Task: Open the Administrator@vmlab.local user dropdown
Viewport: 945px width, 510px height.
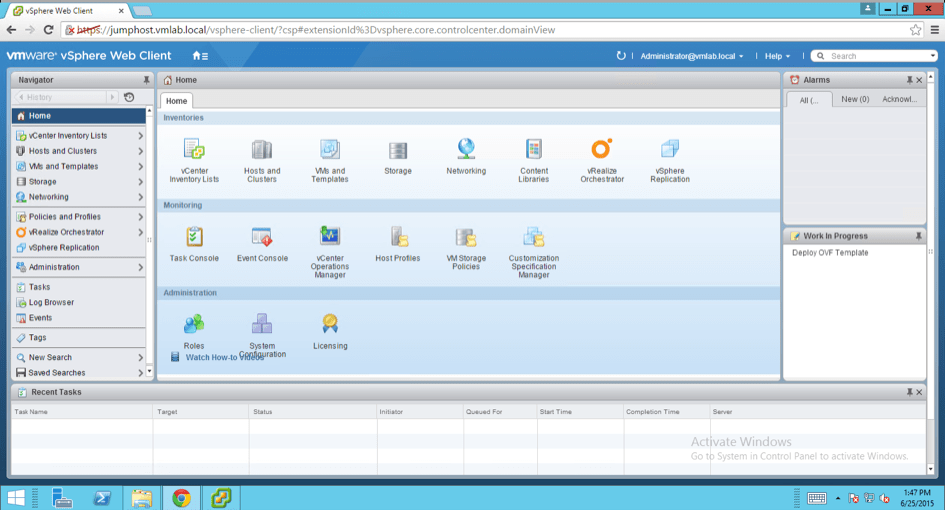Action: [x=691, y=56]
